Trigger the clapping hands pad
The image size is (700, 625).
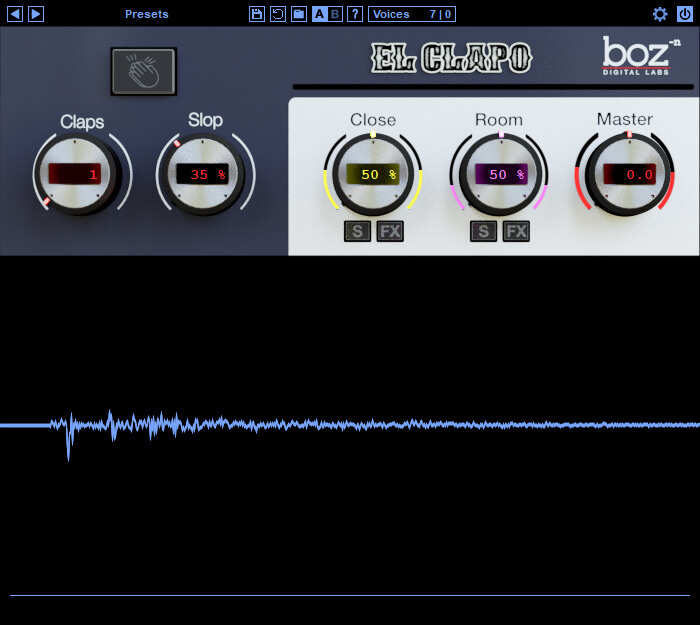click(x=144, y=71)
